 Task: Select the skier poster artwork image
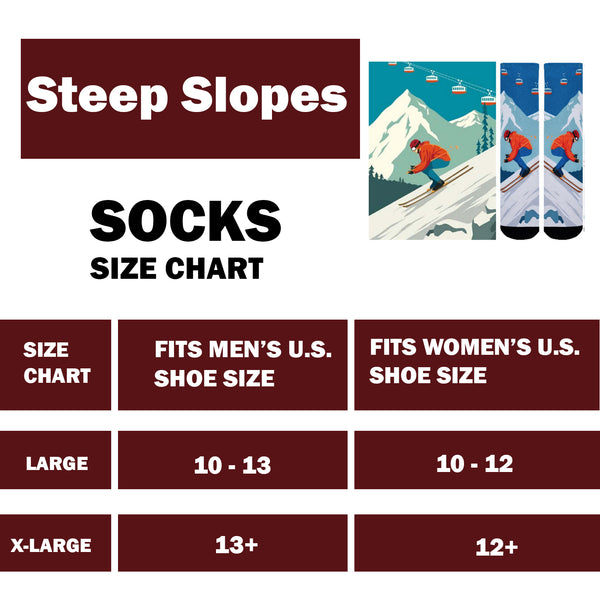(x=432, y=150)
